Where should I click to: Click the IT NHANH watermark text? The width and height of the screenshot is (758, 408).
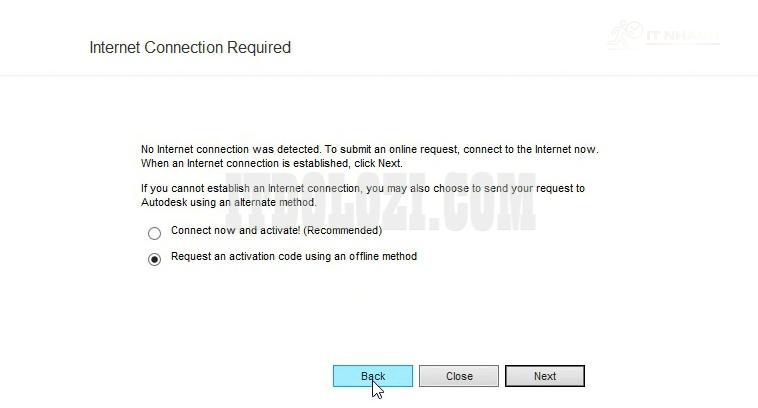(683, 37)
